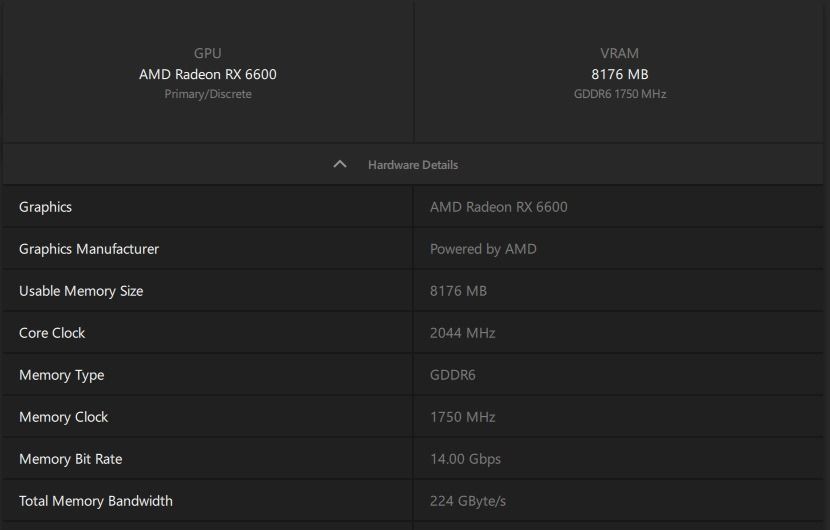This screenshot has height=530, width=830.
Task: Select the Graphics row label
Action: pos(46,207)
